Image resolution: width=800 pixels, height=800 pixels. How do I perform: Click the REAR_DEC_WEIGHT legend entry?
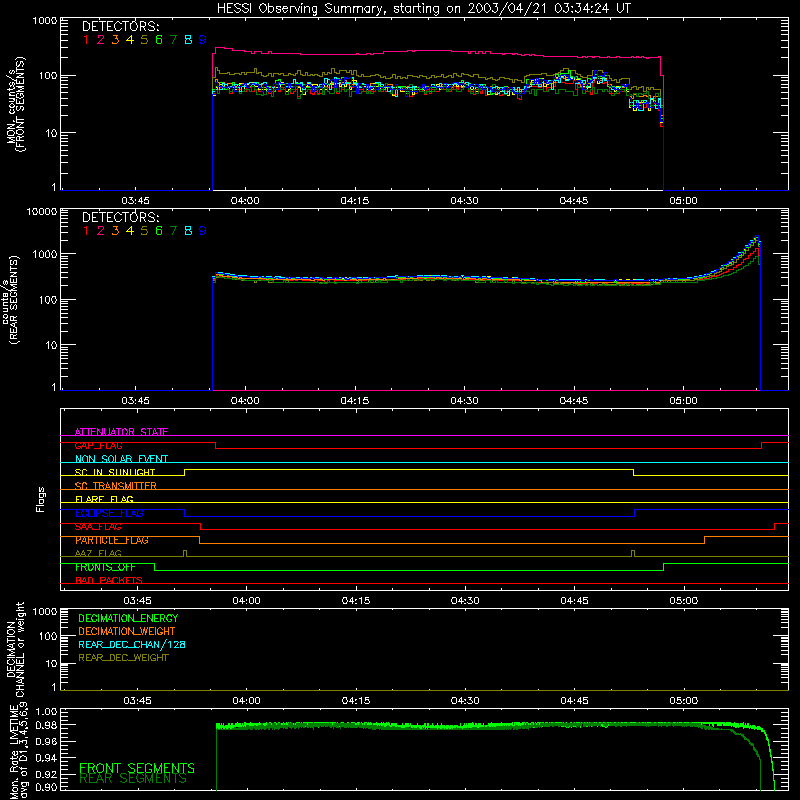(123, 658)
